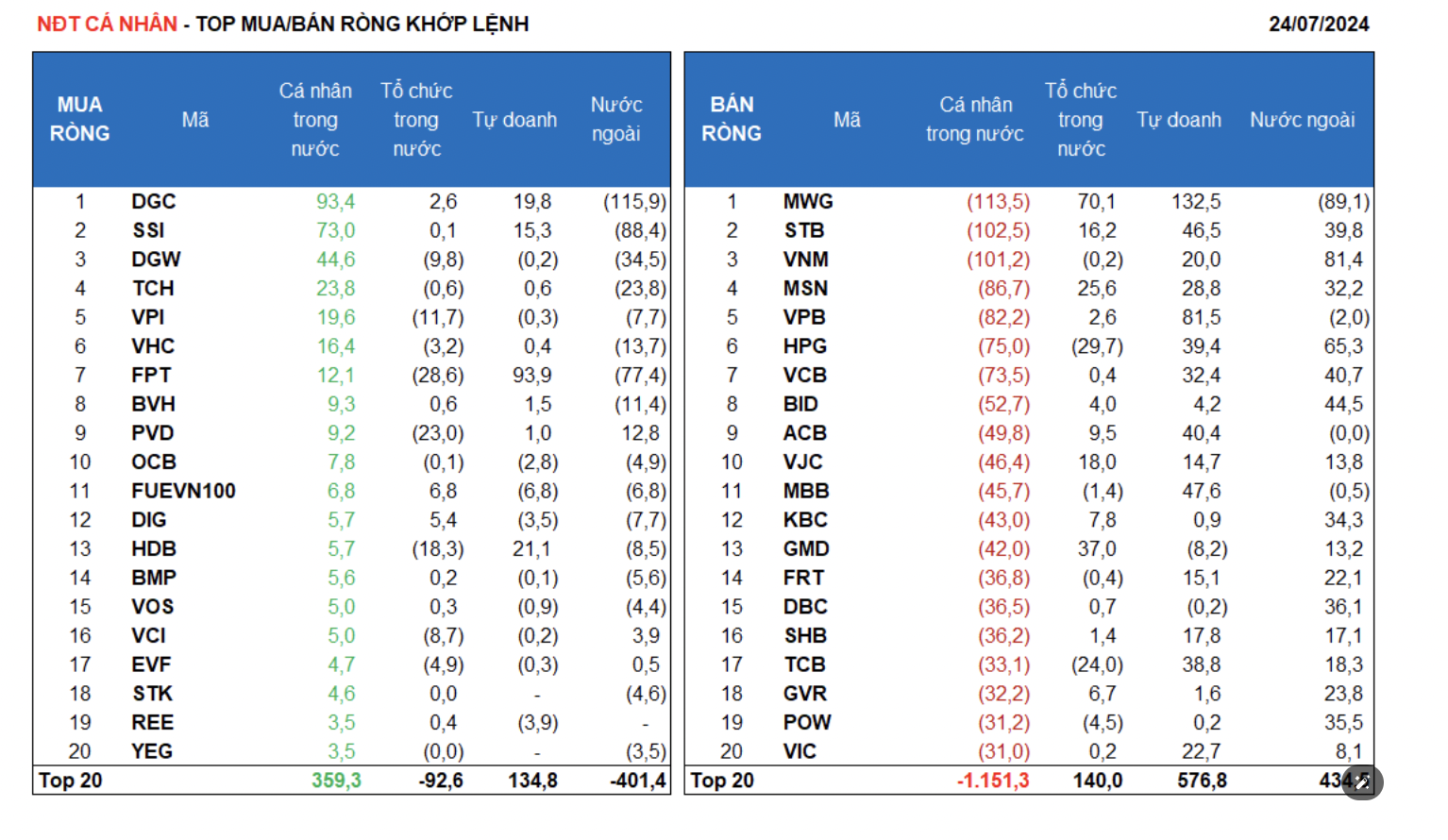
Task: Select ticker HPG
Action: 805,346
